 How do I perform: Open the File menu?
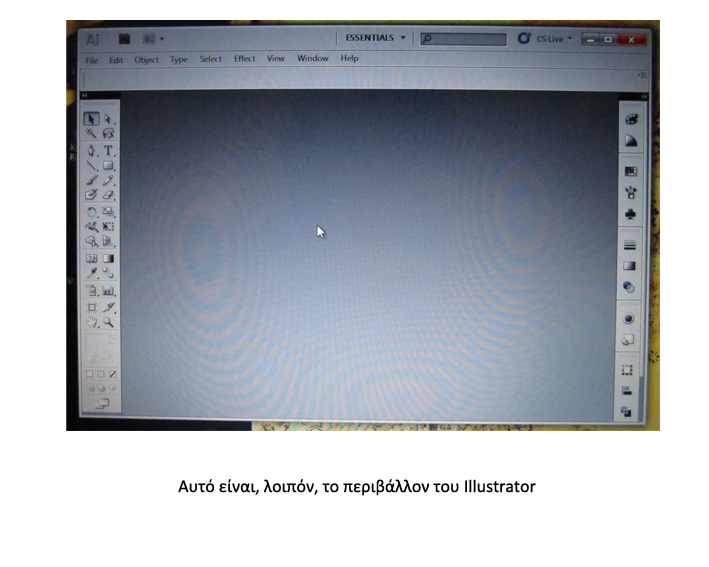click(92, 60)
